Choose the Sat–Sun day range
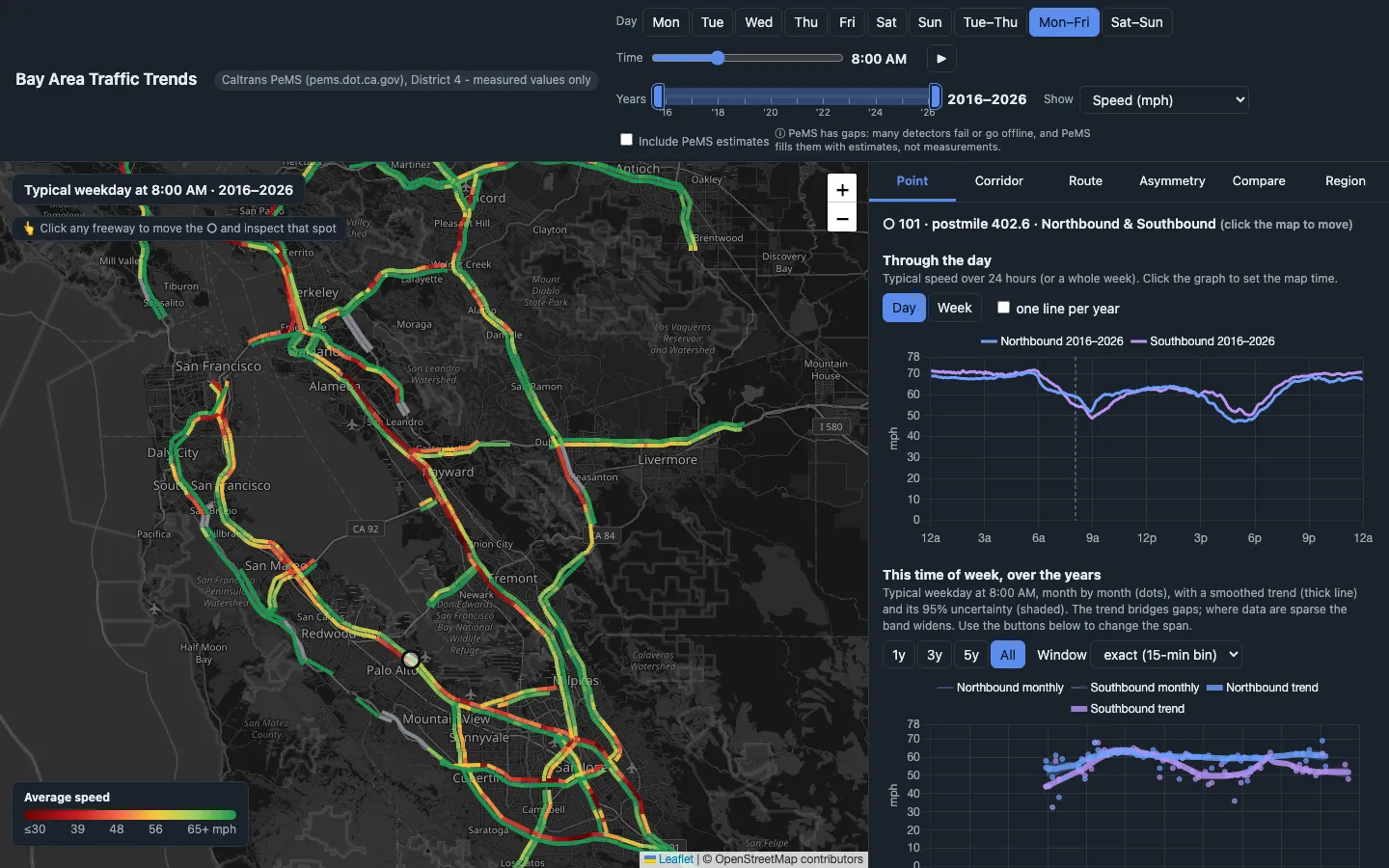The width and height of the screenshot is (1389, 868). click(x=1136, y=22)
